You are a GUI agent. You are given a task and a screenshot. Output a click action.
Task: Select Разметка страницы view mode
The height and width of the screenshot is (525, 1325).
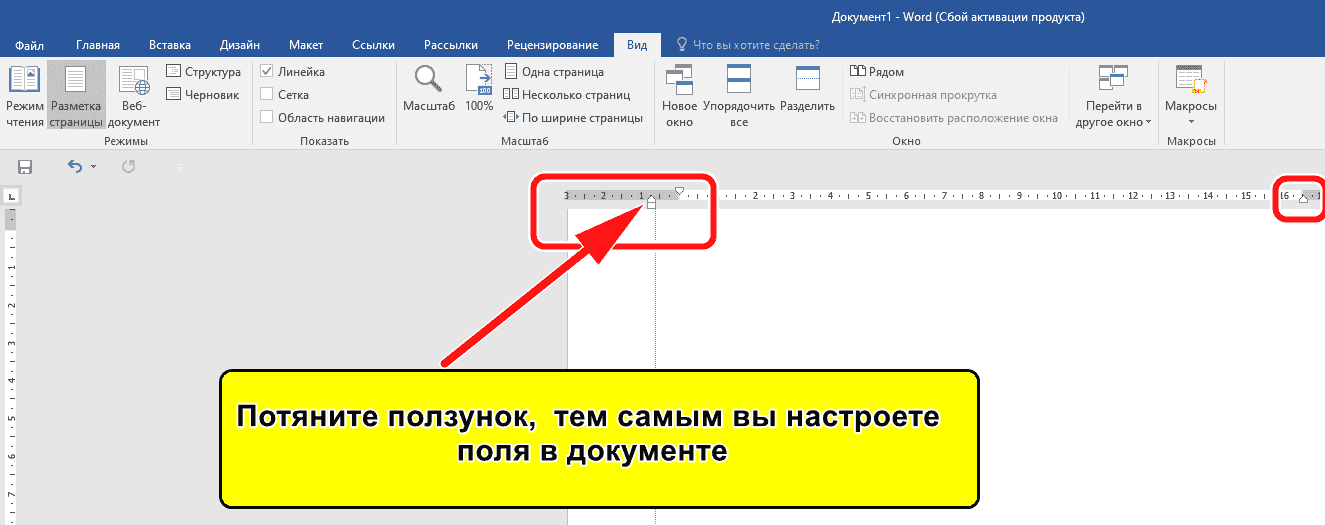pyautogui.click(x=76, y=96)
